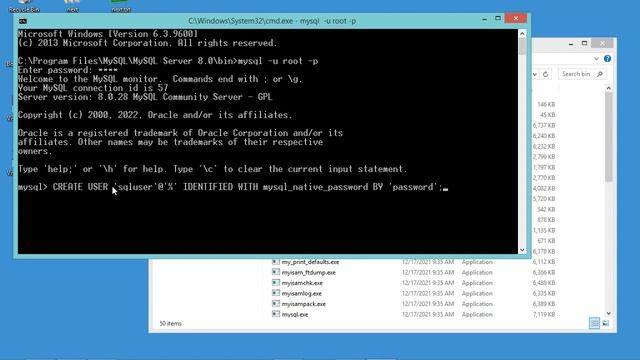Click the mysql -u root -p command

click(278, 61)
